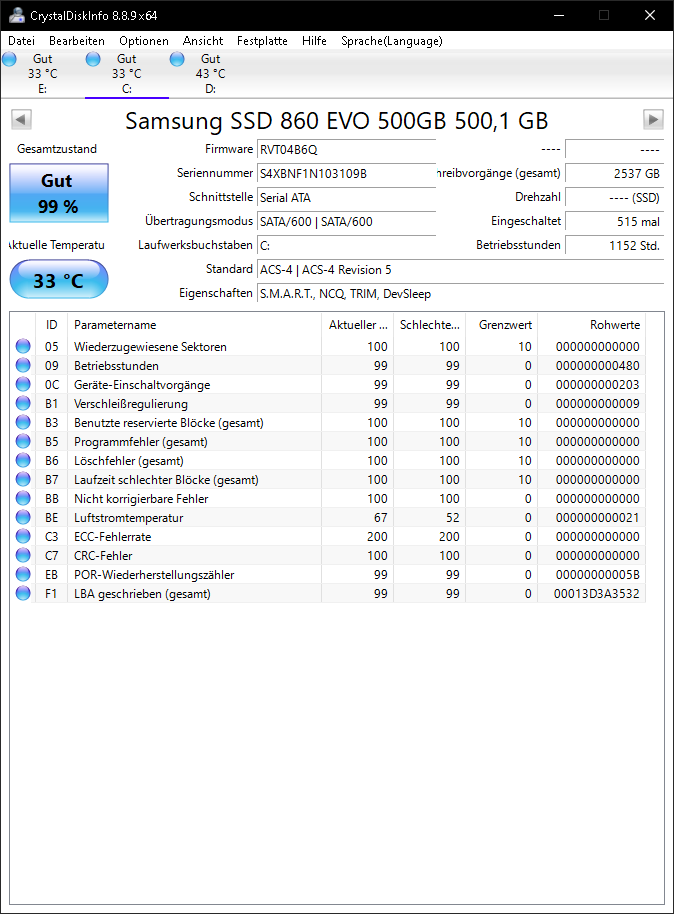This screenshot has width=674, height=914.
Task: Sort table by ID column header
Action: coord(52,325)
